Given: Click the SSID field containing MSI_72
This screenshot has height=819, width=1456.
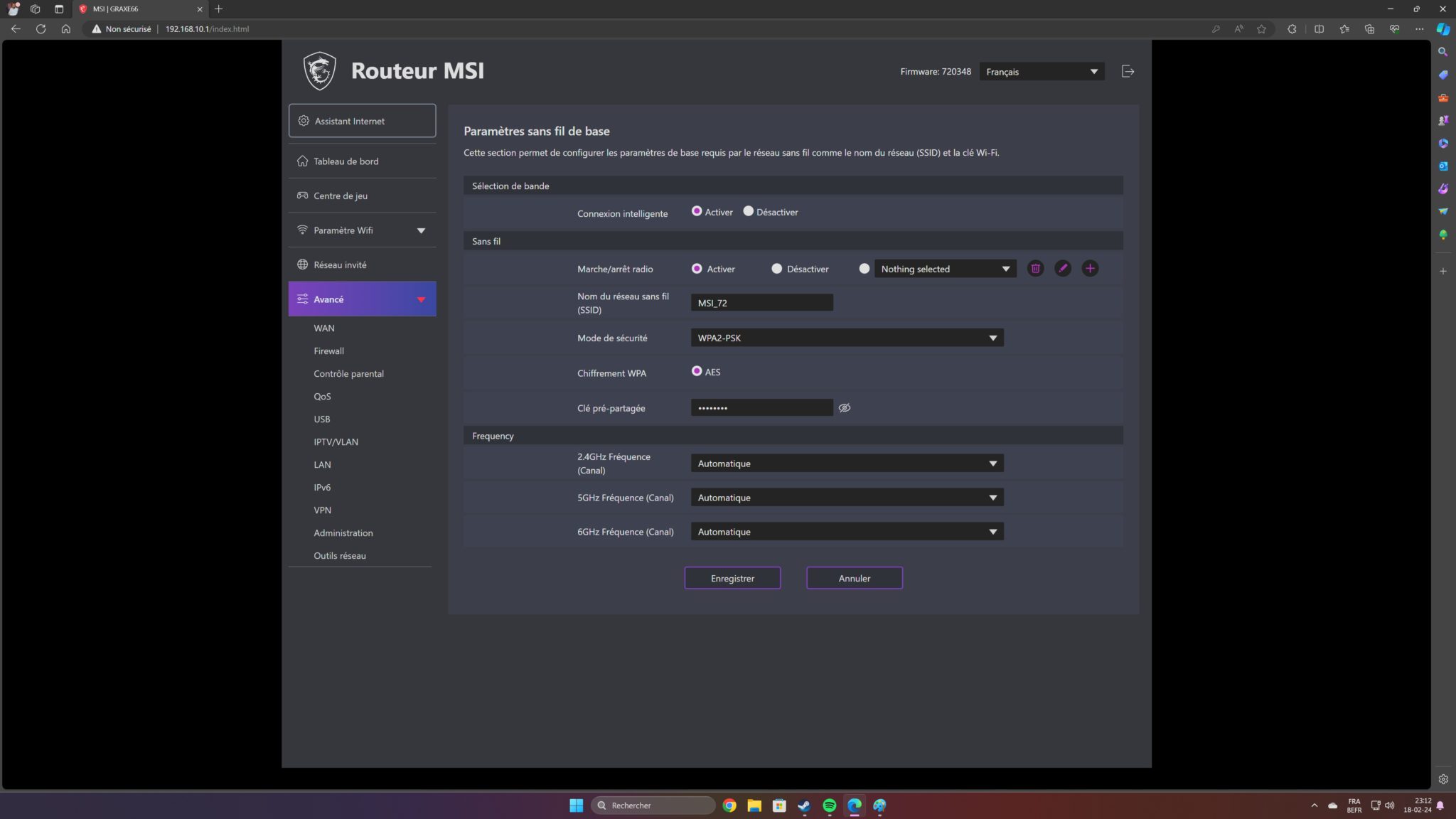Looking at the screenshot, I should pyautogui.click(x=761, y=303).
